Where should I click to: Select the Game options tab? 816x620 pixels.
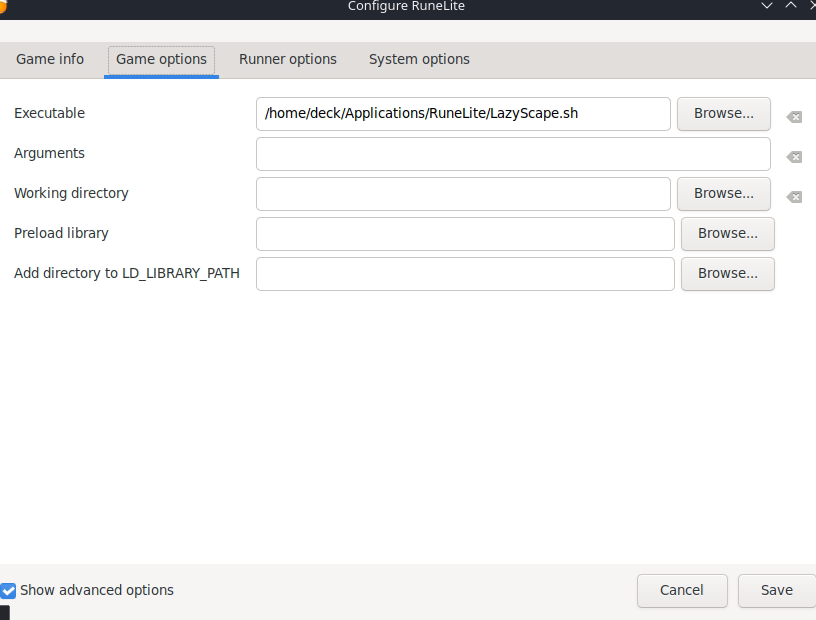[x=161, y=59]
